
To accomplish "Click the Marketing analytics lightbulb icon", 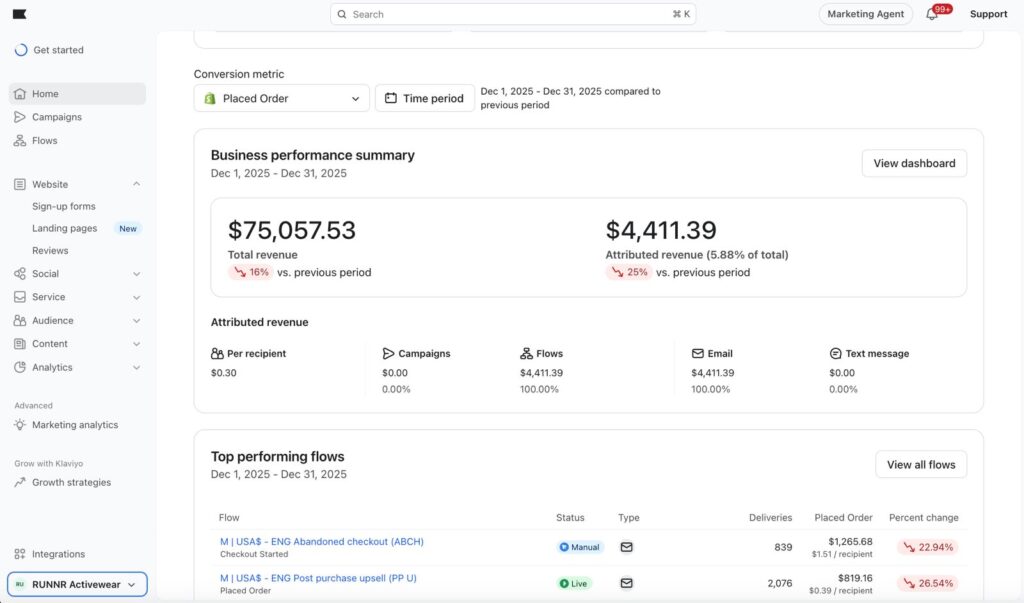I will click(20, 425).
